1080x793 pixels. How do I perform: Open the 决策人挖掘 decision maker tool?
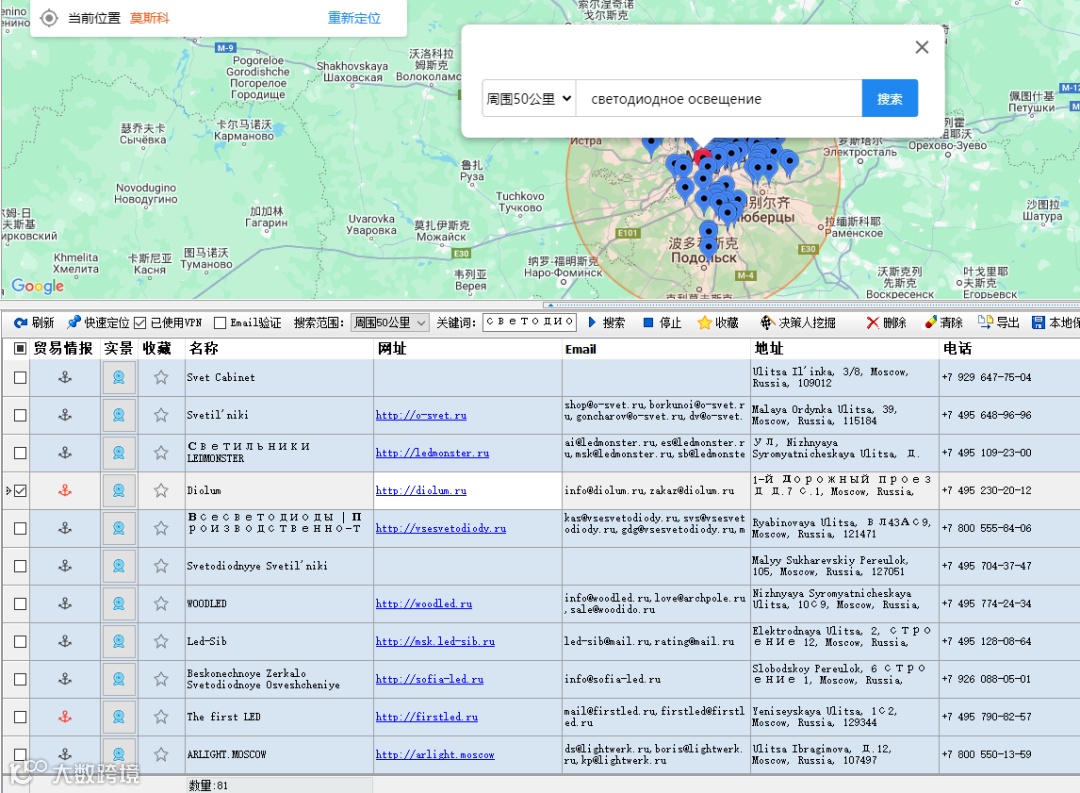(798, 322)
